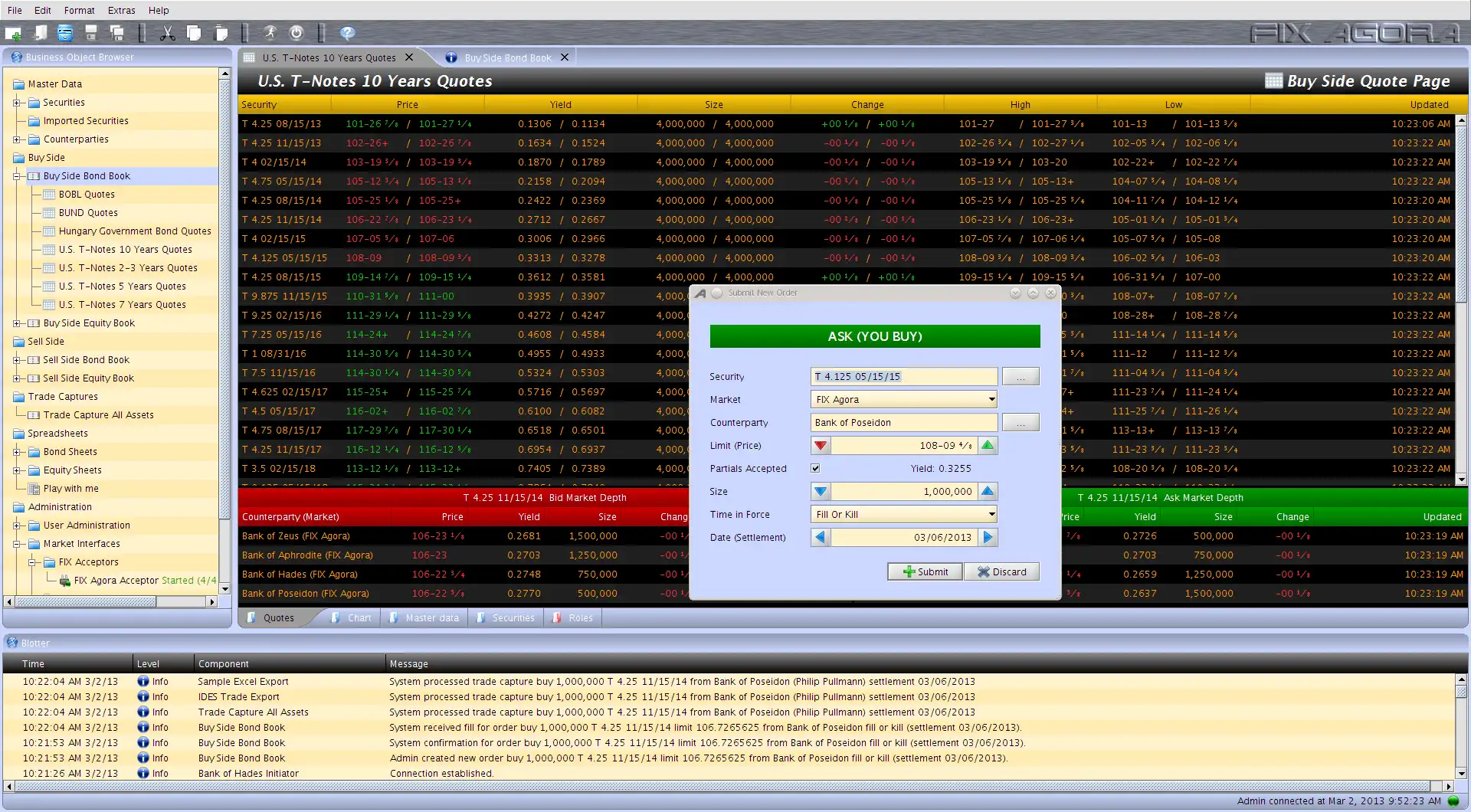Viewport: 1471px width, 812px height.
Task: Click the green connection status icon in status bar
Action: coord(1453,801)
